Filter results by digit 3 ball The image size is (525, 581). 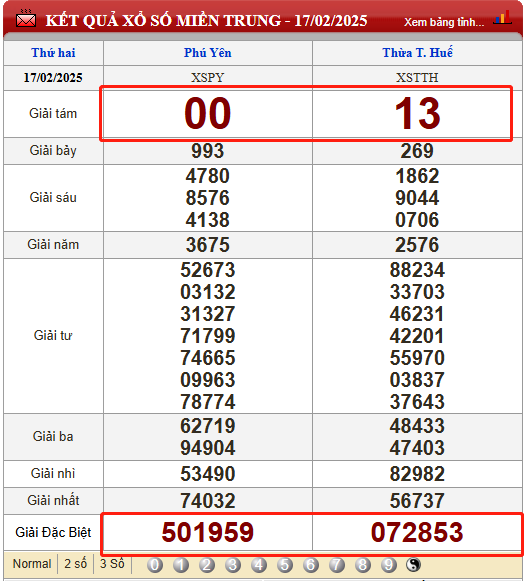(233, 565)
